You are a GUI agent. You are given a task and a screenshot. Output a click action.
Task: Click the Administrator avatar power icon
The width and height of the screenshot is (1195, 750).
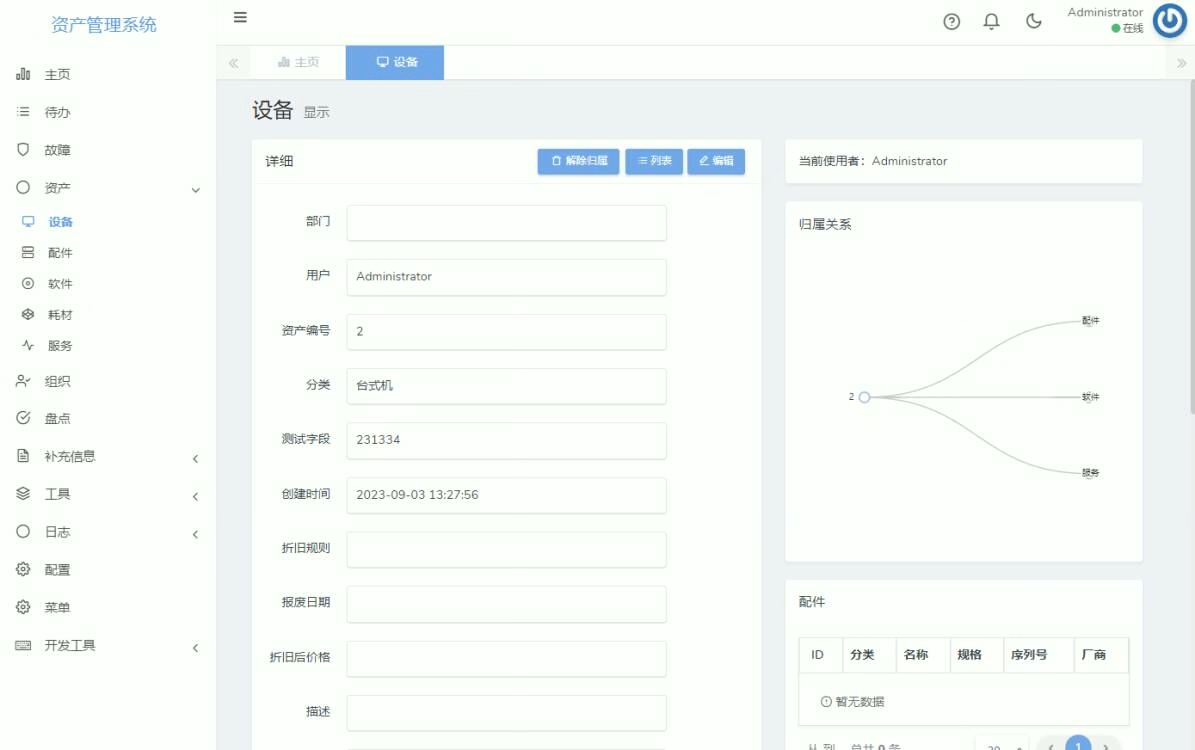tap(1169, 21)
